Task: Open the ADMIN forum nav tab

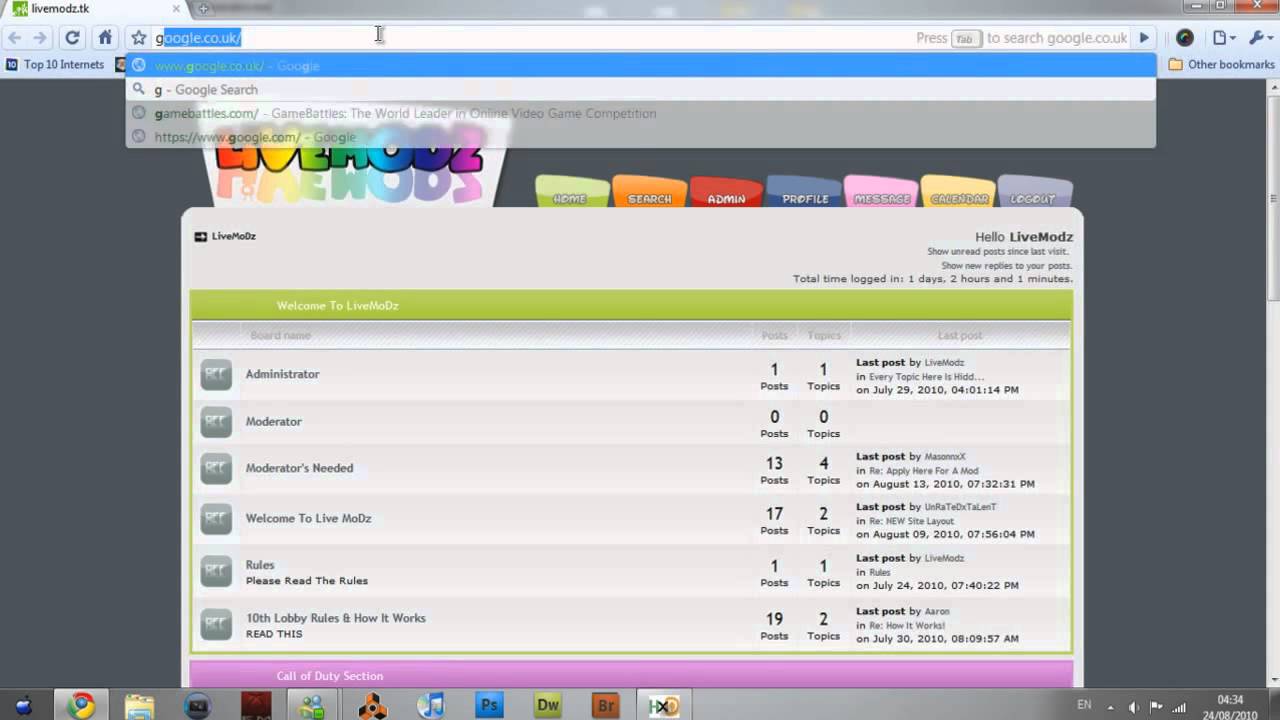Action: (726, 192)
